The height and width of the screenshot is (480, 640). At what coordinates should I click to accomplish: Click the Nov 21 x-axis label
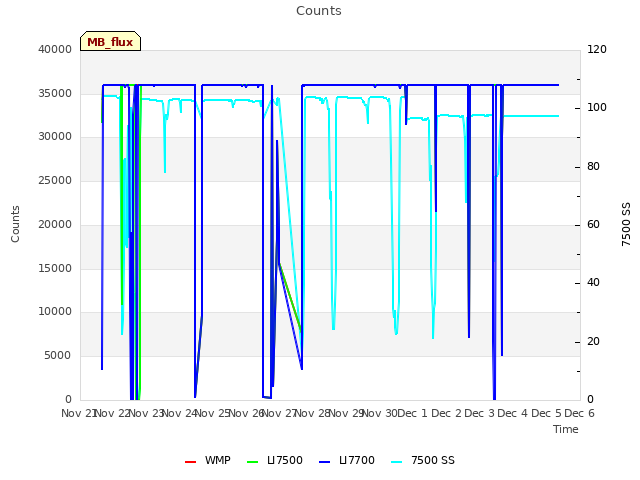pyautogui.click(x=79, y=413)
